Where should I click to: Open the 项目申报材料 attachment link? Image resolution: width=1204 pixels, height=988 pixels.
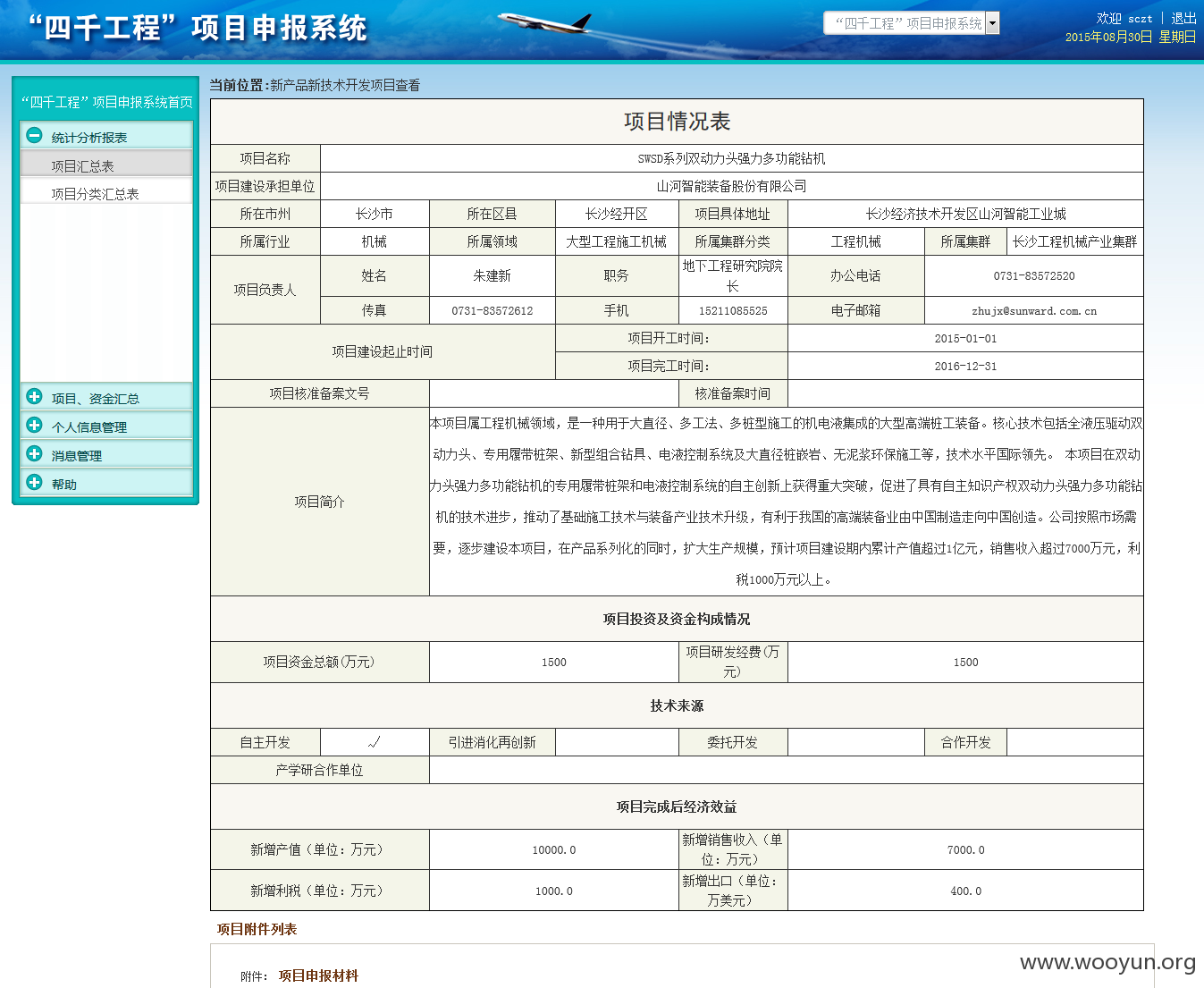coord(318,975)
